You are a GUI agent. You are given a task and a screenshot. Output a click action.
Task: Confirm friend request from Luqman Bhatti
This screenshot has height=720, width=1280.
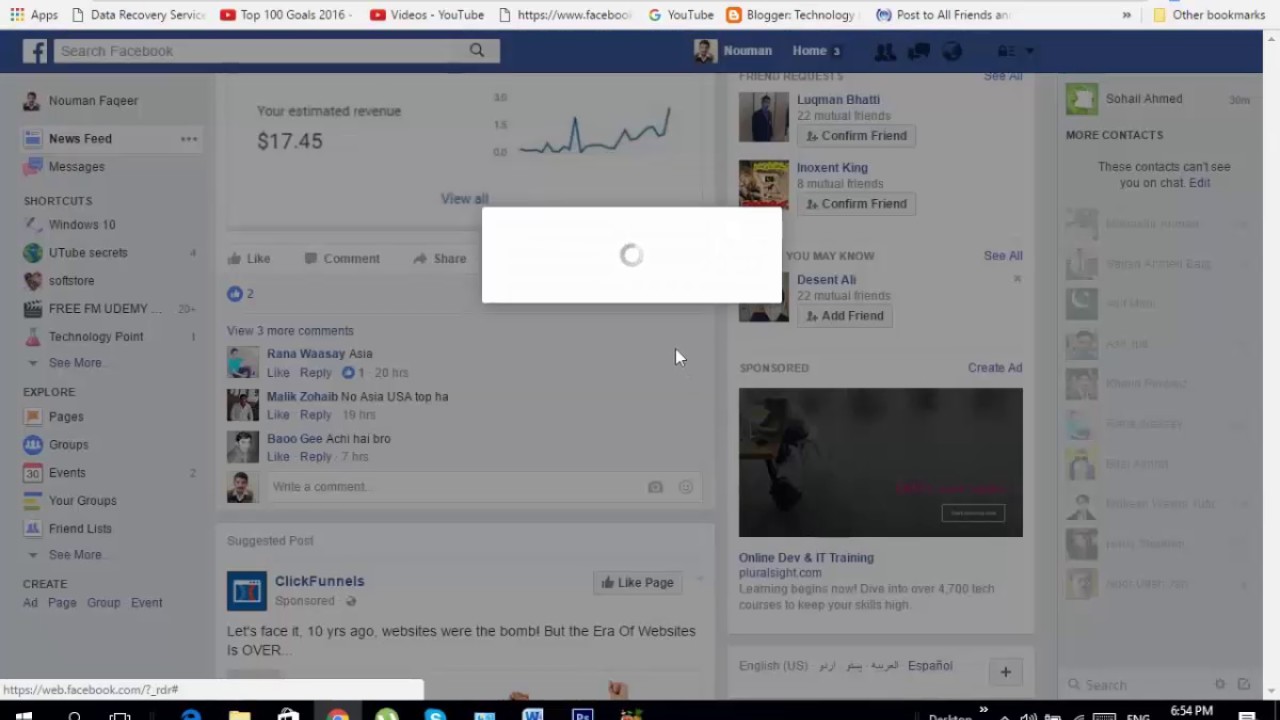click(856, 136)
